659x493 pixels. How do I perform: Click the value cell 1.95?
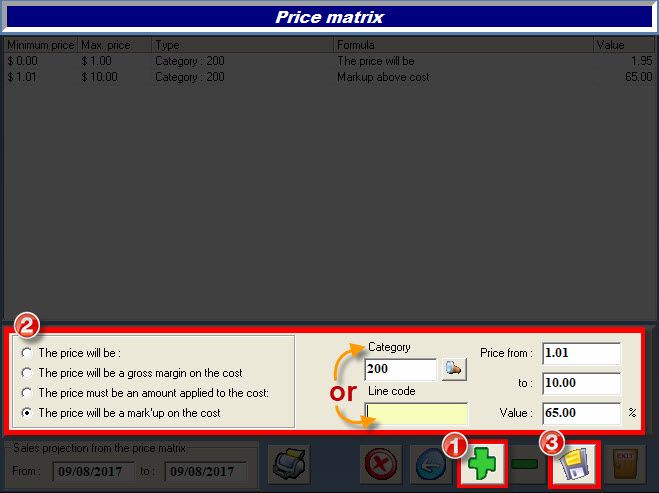click(641, 61)
